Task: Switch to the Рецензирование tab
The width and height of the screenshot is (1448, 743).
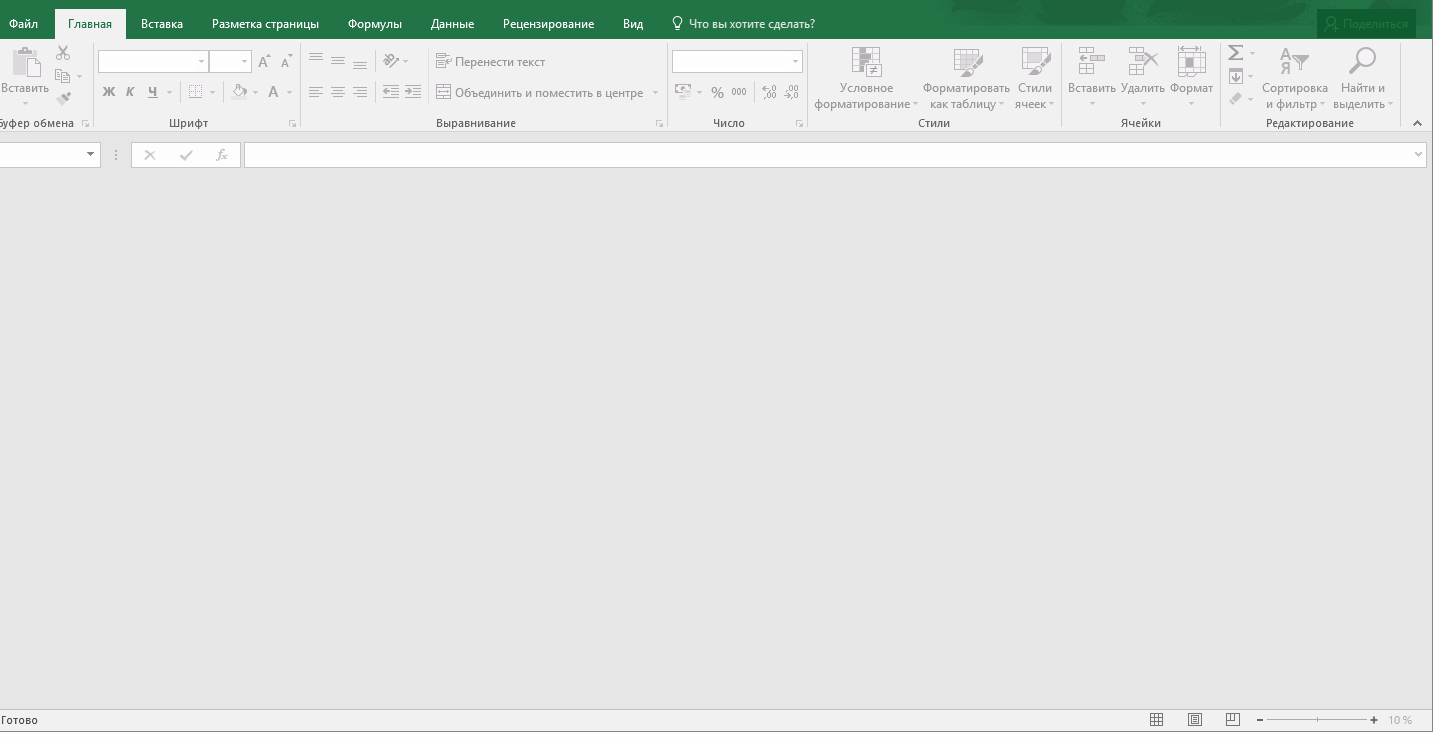Action: (x=548, y=23)
